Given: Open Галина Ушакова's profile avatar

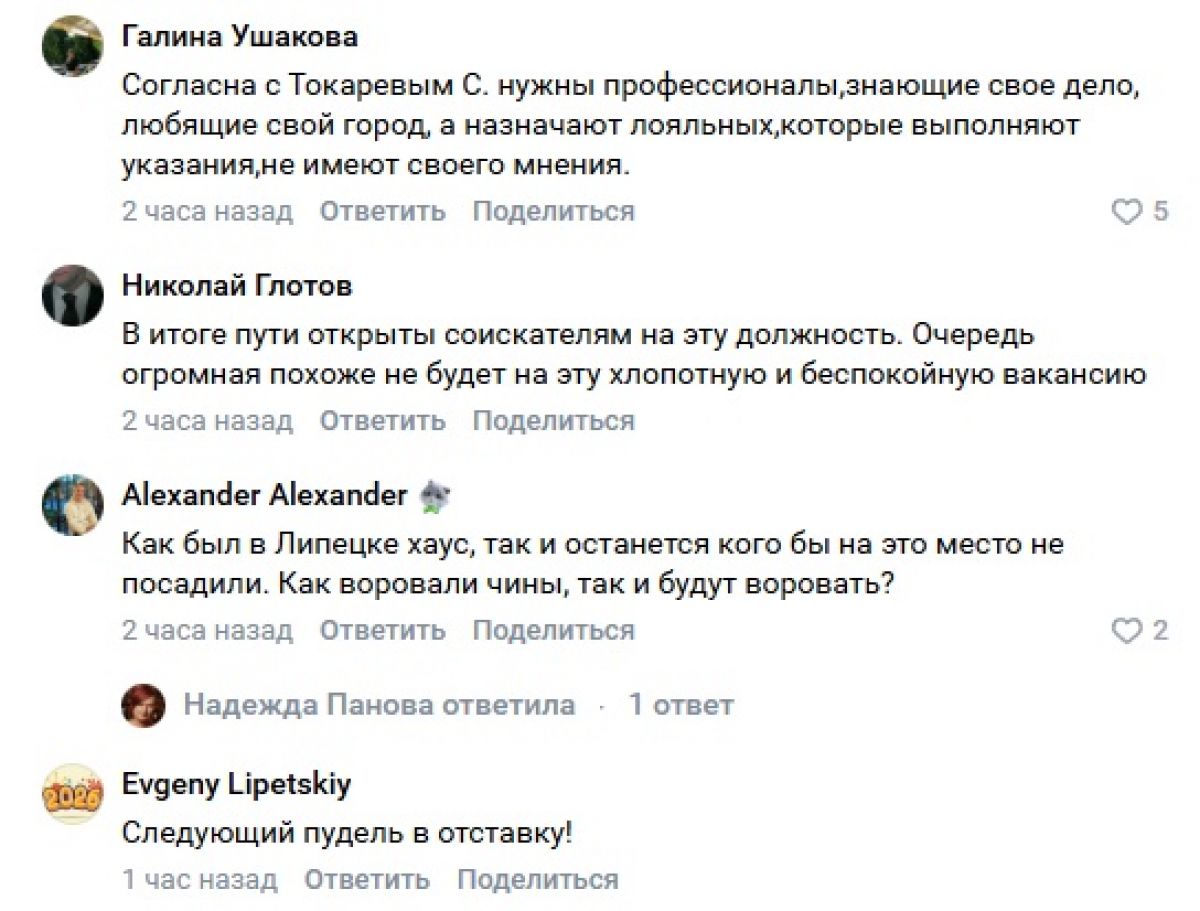Looking at the screenshot, I should [x=73, y=46].
